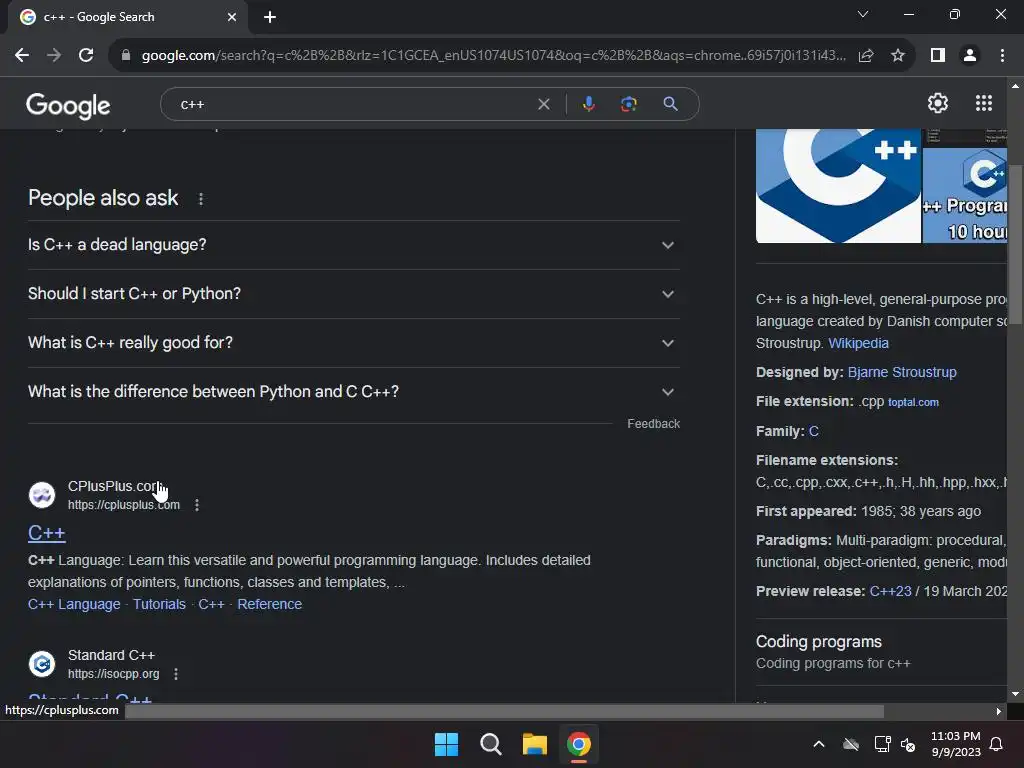Expand 'difference between Python and C C++?'
The width and height of the screenshot is (1024, 768).
click(354, 392)
